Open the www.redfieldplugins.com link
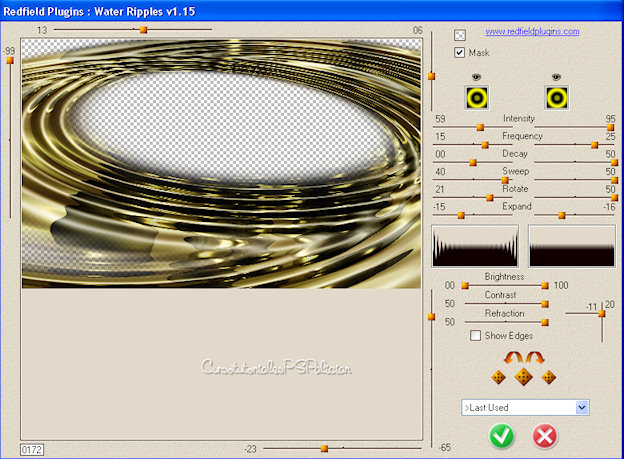Viewport: 624px width, 459px height. (x=532, y=32)
